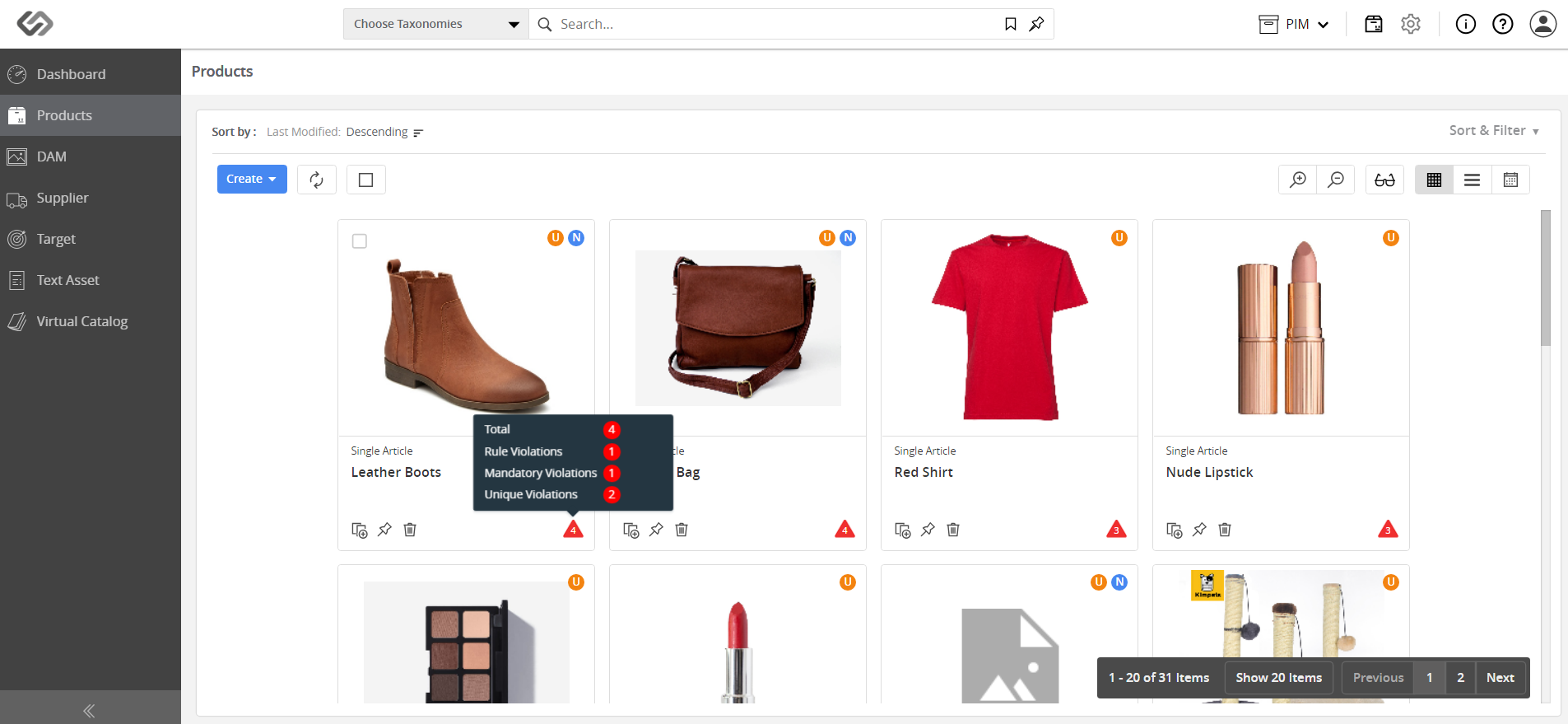This screenshot has width=1568, height=724.
Task: Open the user profile icon
Action: (1543, 24)
